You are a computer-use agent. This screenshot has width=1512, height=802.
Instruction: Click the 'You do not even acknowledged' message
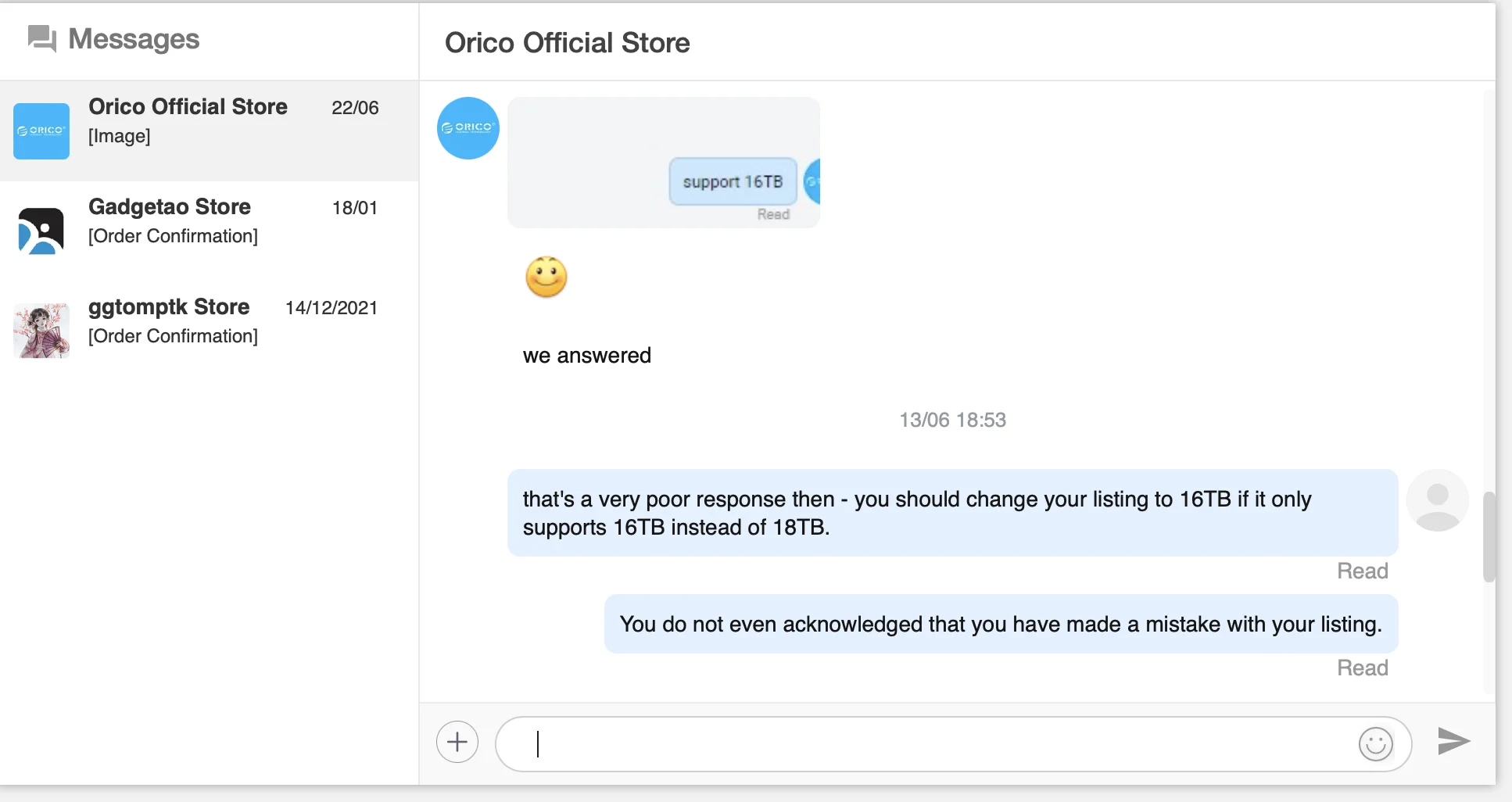[1001, 624]
